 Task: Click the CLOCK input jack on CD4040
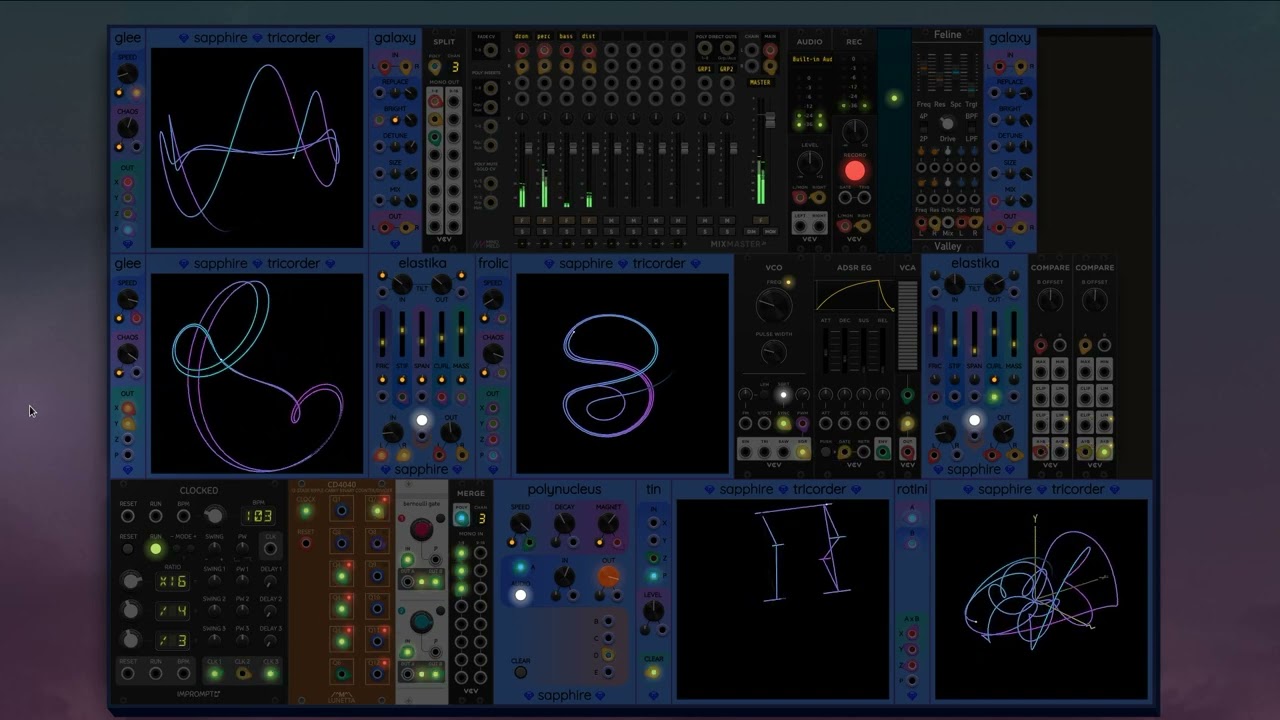306,512
